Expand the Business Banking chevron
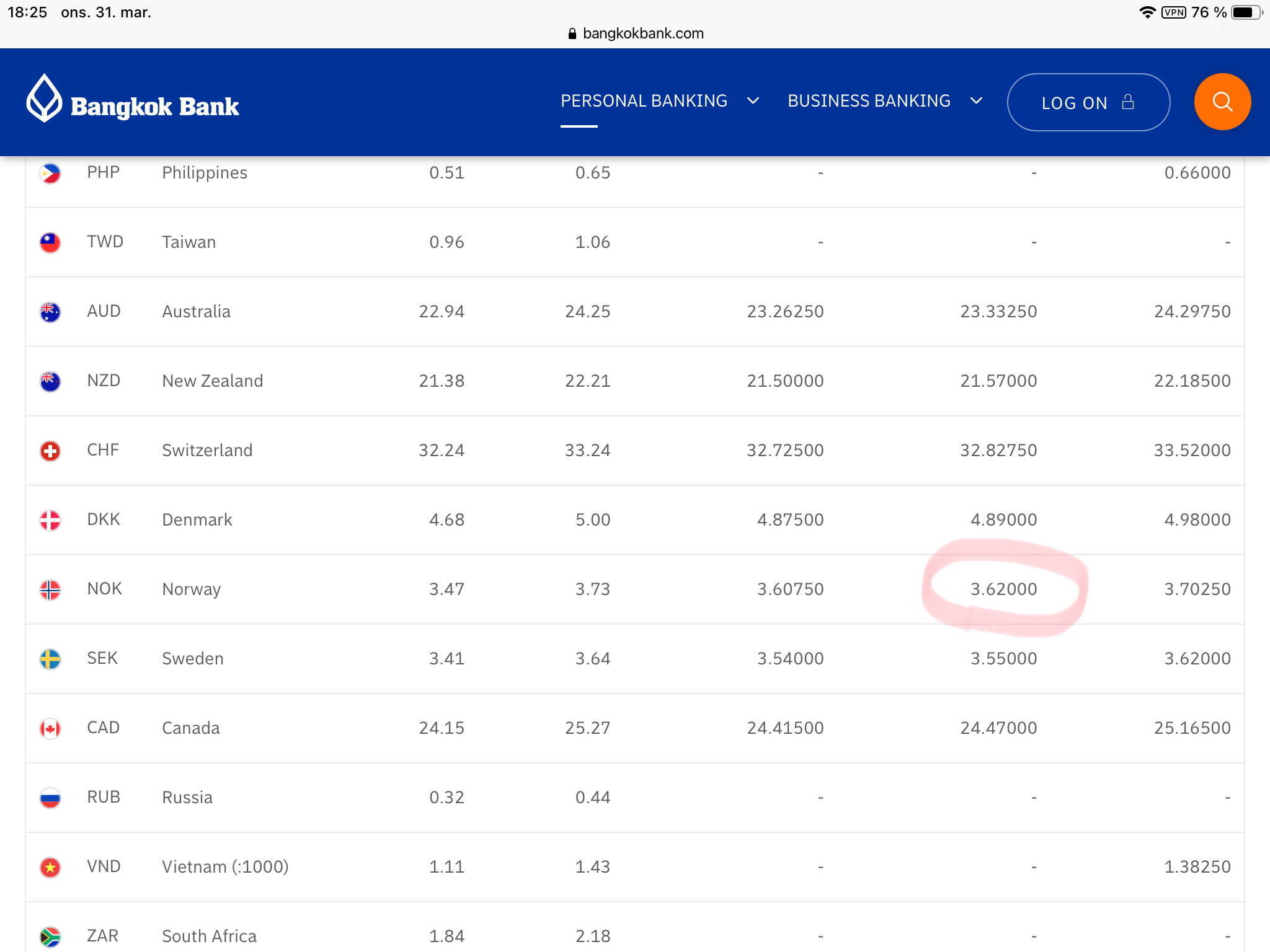1270x952 pixels. point(976,101)
